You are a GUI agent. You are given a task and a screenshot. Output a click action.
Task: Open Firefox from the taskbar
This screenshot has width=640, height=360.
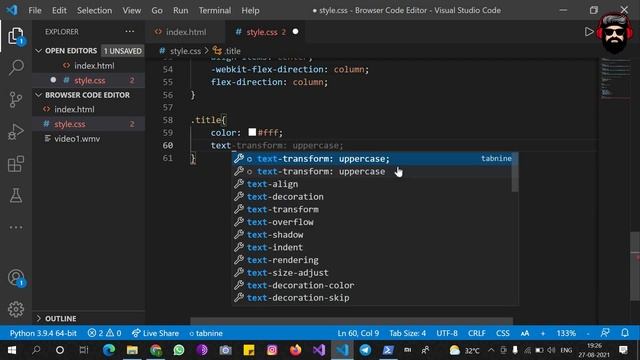296,350
